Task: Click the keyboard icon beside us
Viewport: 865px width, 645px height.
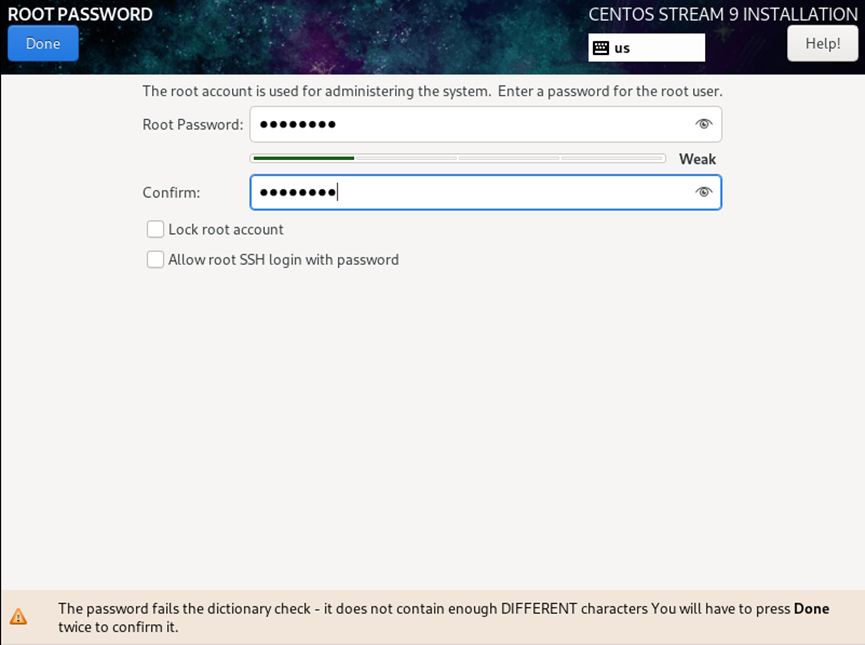Action: 601,48
